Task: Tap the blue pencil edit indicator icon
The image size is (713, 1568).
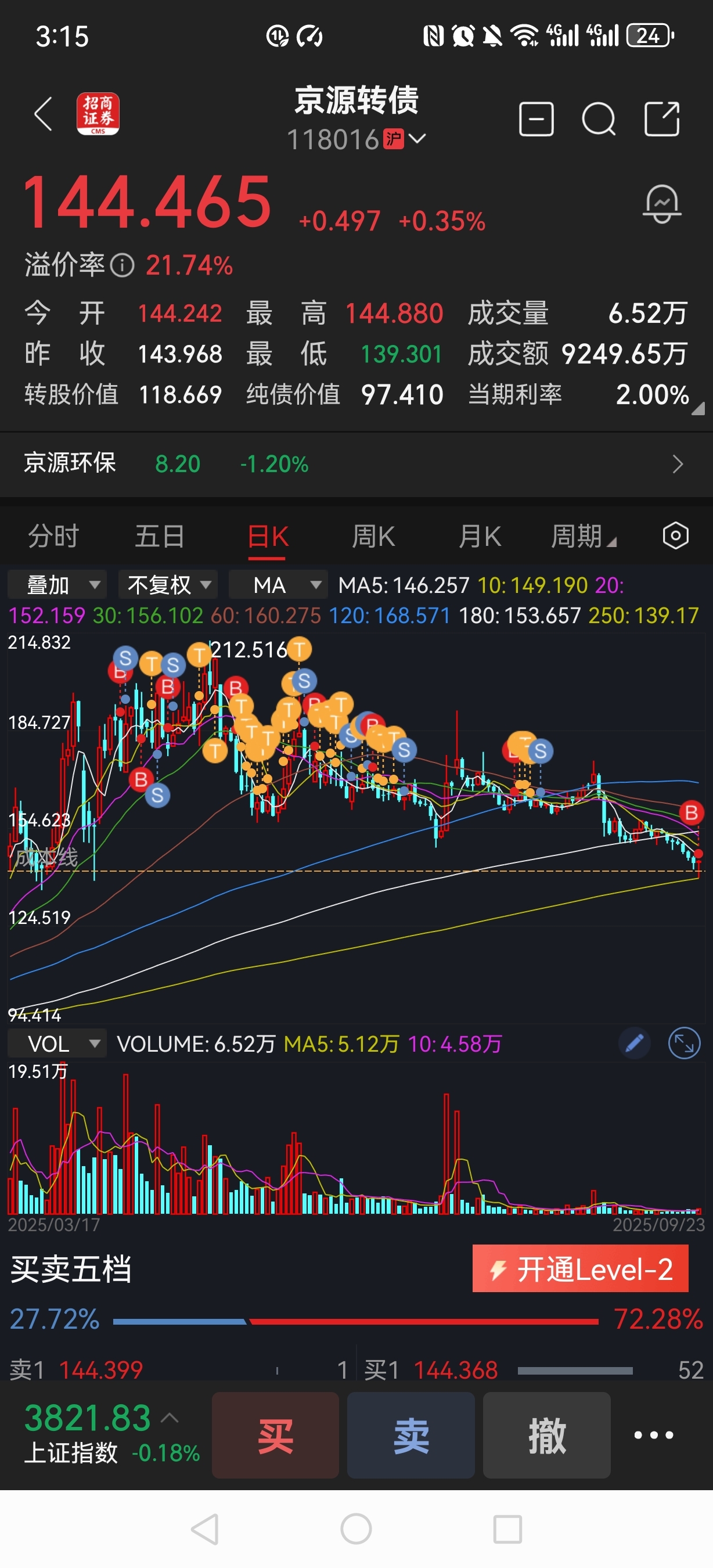Action: [x=635, y=1044]
